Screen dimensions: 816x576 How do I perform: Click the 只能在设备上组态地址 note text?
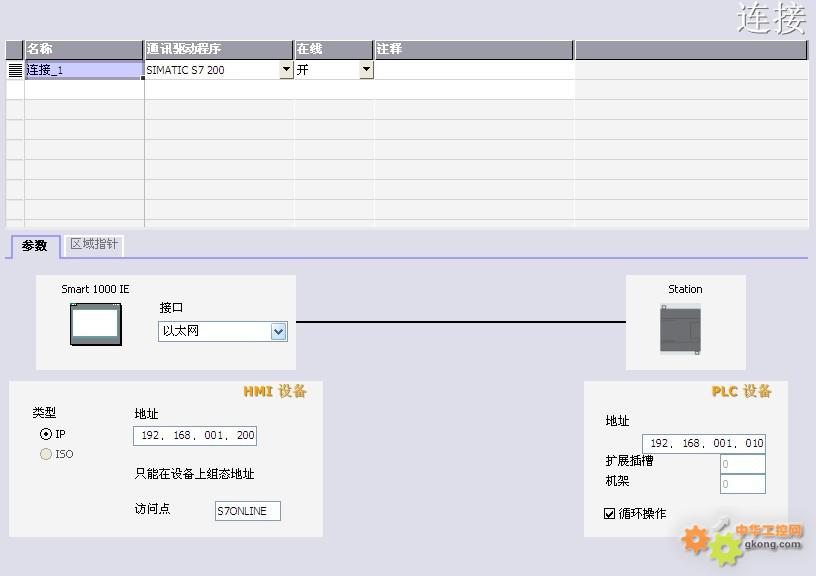click(194, 473)
